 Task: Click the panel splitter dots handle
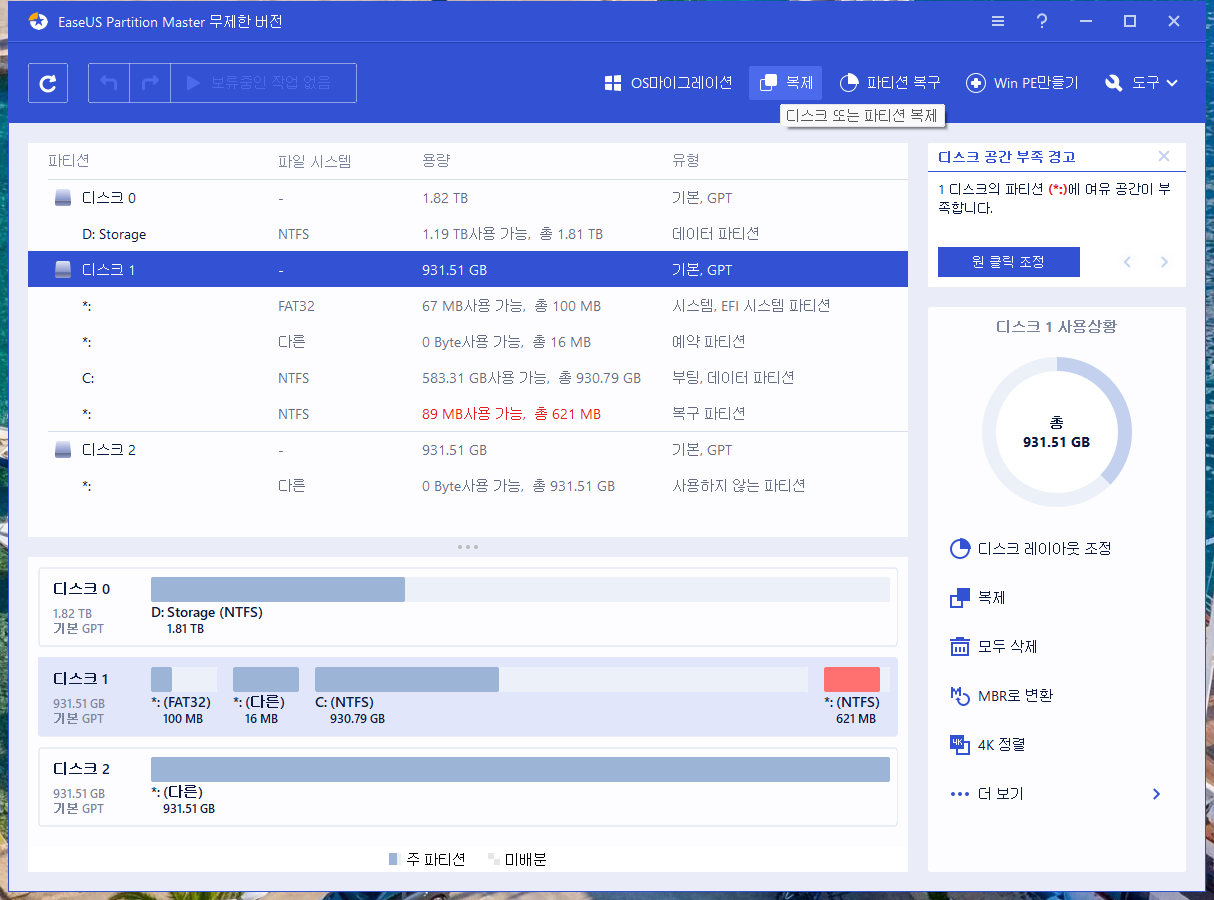(468, 547)
